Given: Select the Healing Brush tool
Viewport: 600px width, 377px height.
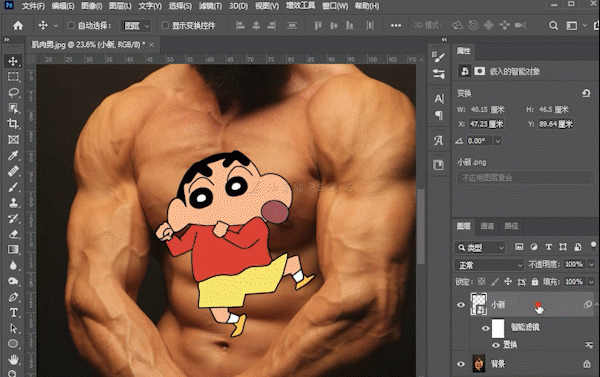Looking at the screenshot, I should click(x=13, y=171).
